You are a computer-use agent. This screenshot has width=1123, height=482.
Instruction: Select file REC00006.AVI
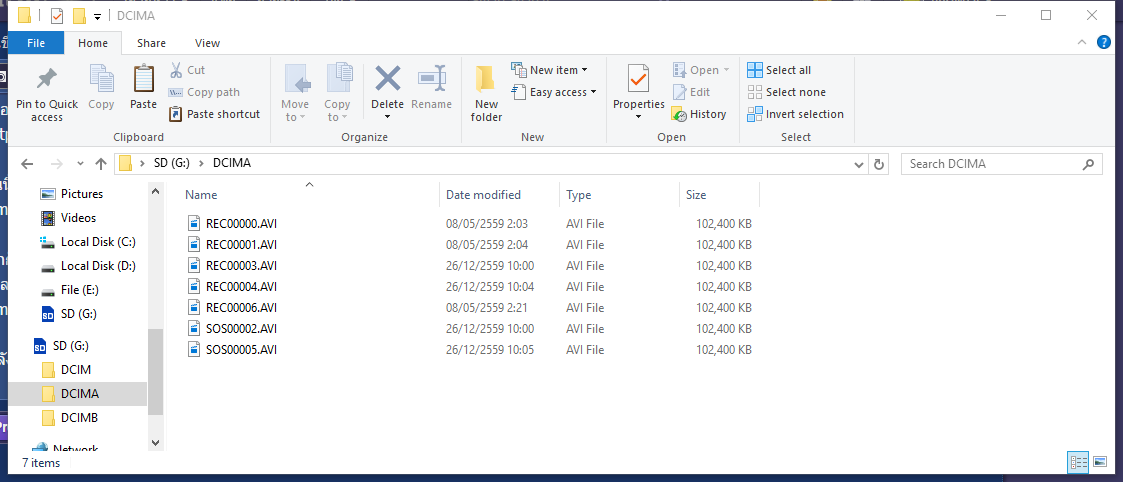point(241,307)
